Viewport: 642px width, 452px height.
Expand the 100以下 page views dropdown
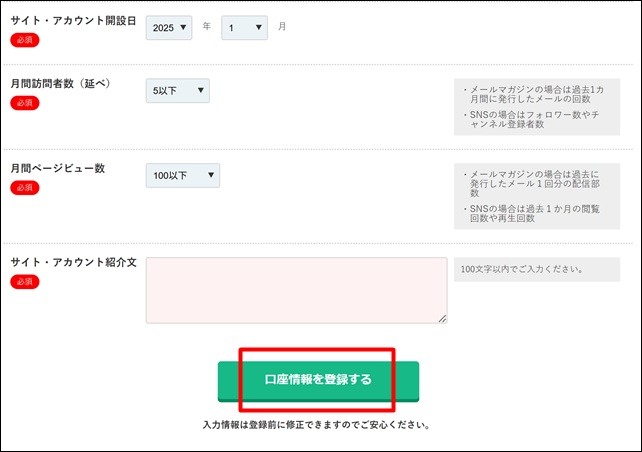182,176
